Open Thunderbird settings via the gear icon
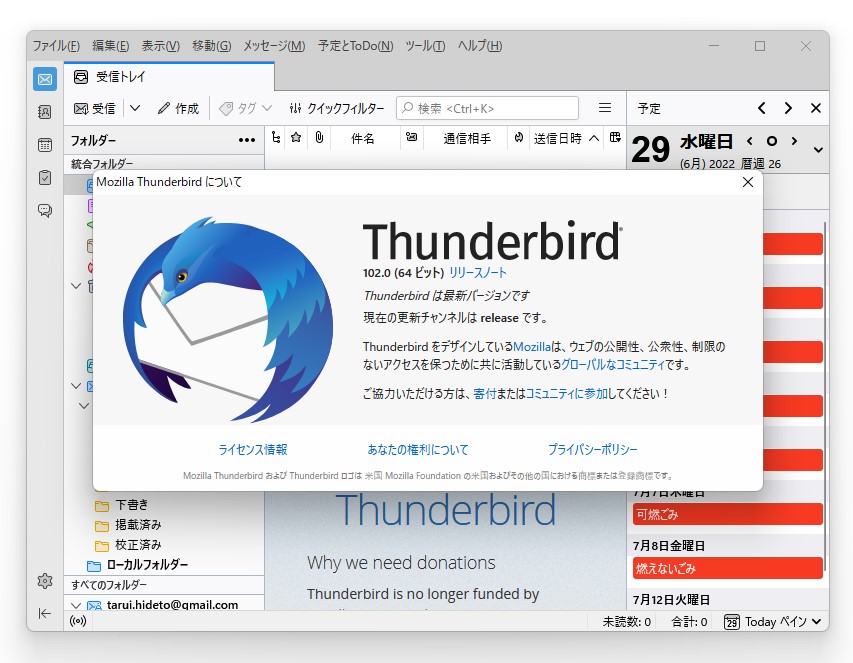 coord(44,580)
